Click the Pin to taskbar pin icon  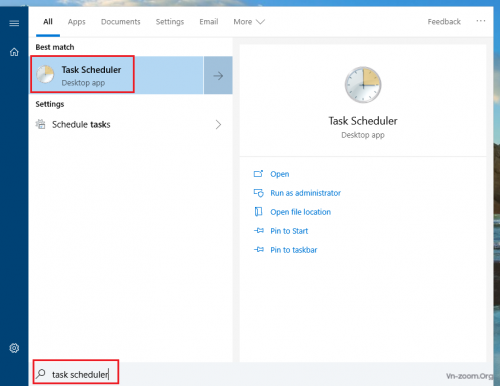259,249
